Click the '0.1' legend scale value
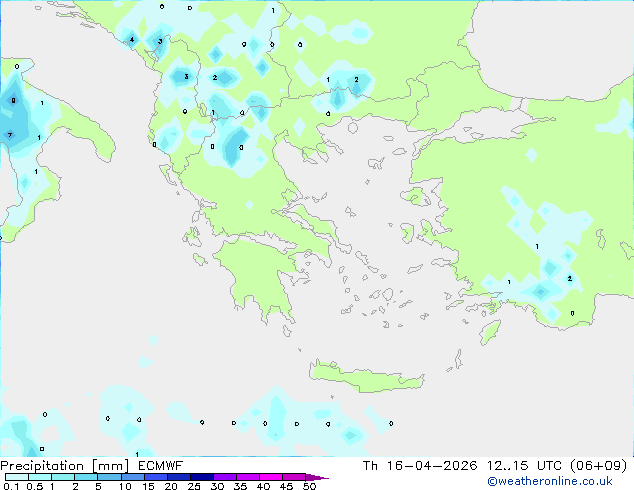The width and height of the screenshot is (634, 490). click(11, 486)
